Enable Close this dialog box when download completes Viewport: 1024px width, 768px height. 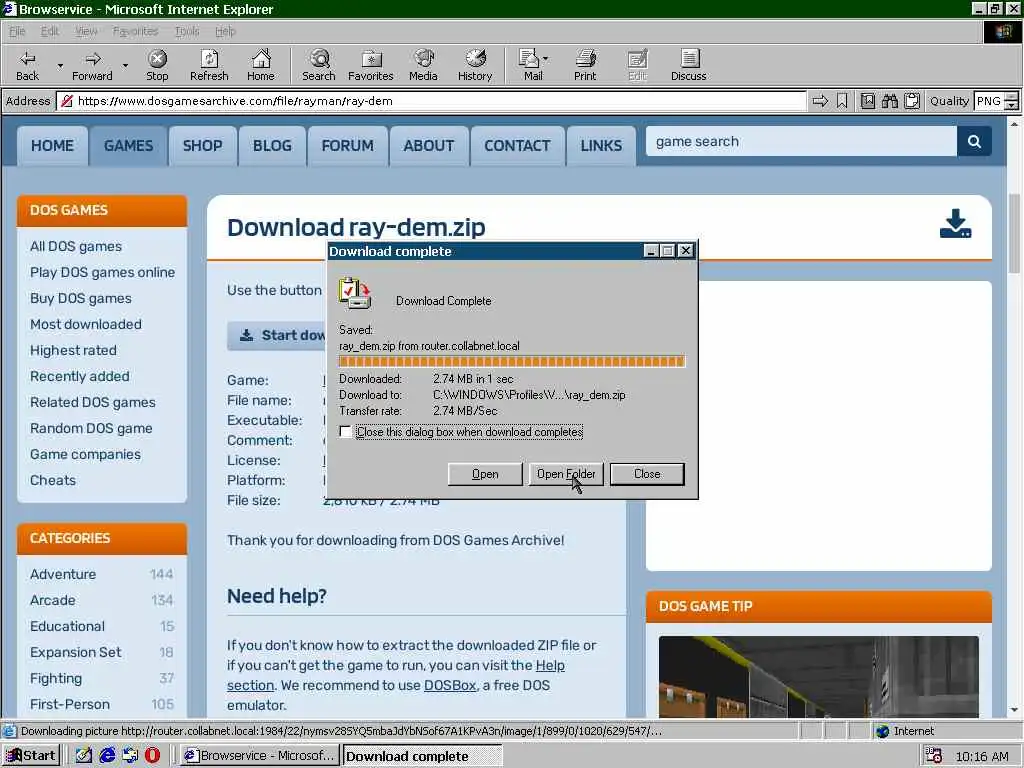[345, 432]
